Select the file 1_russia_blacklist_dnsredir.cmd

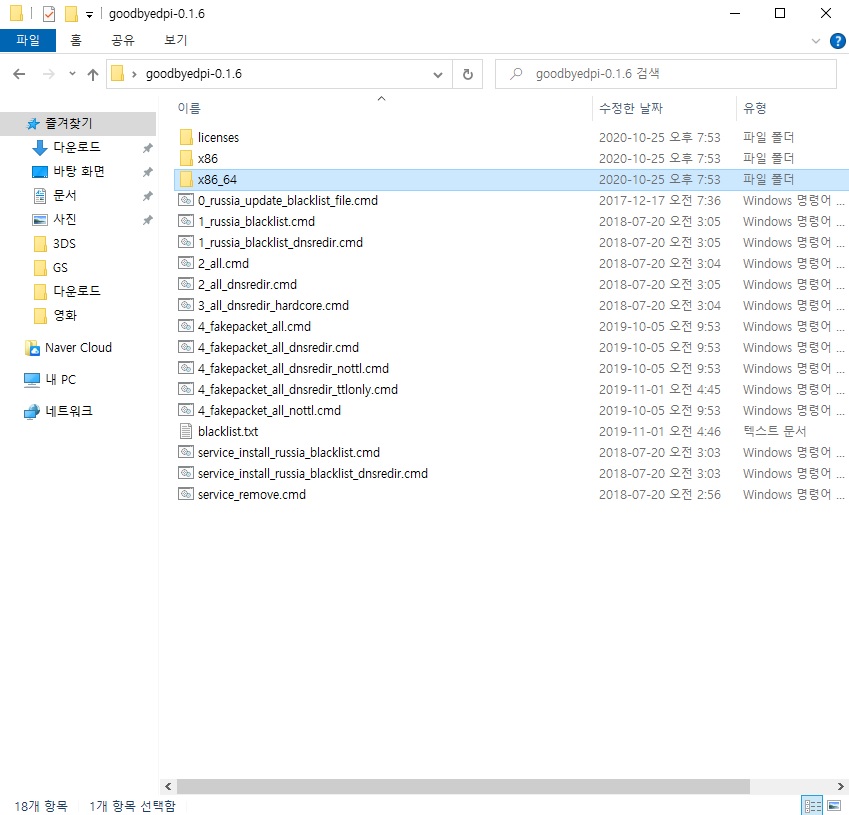tap(280, 243)
